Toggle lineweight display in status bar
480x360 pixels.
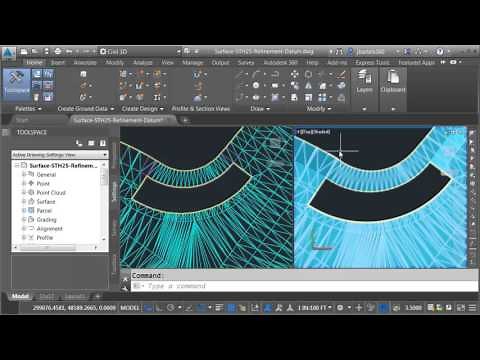point(219,307)
